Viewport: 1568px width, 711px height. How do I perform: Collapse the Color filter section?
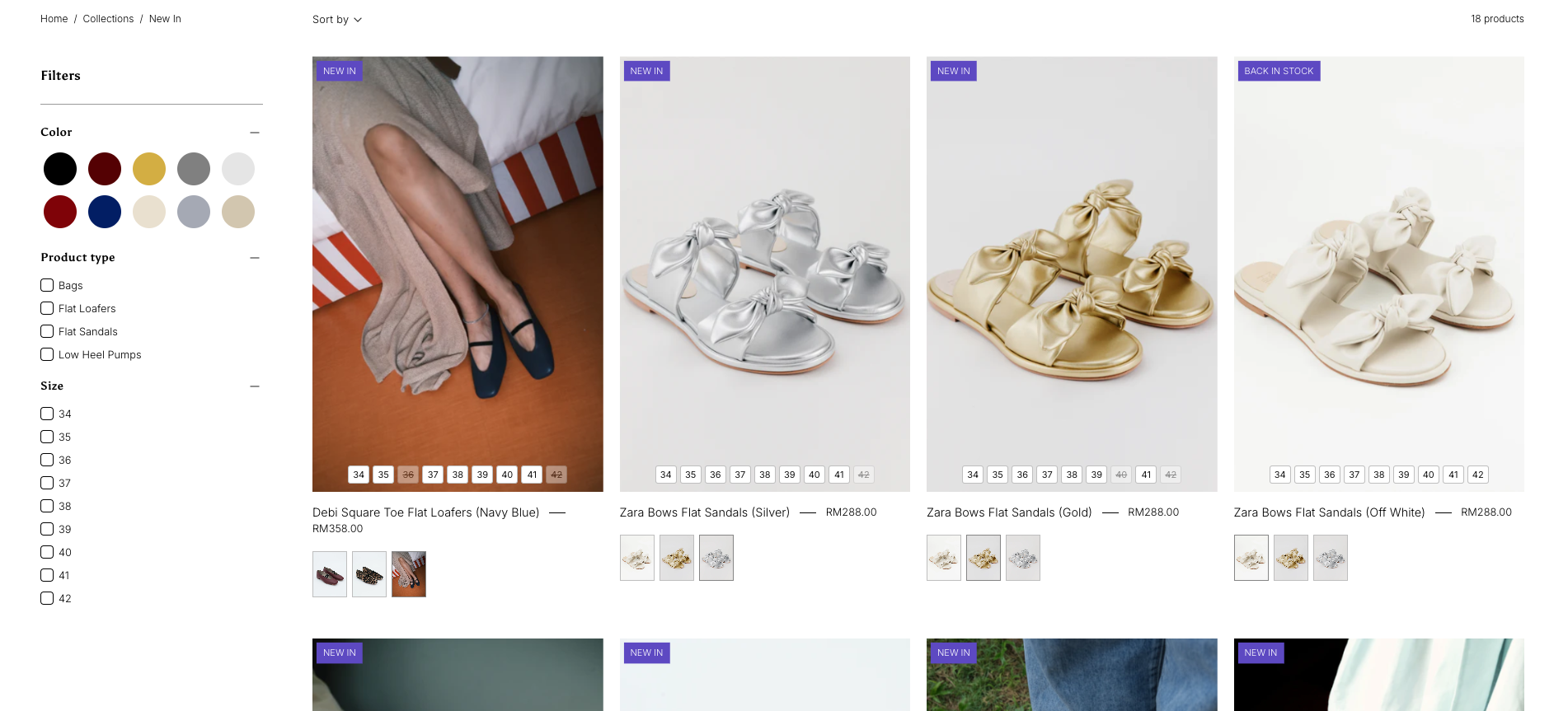tap(255, 133)
